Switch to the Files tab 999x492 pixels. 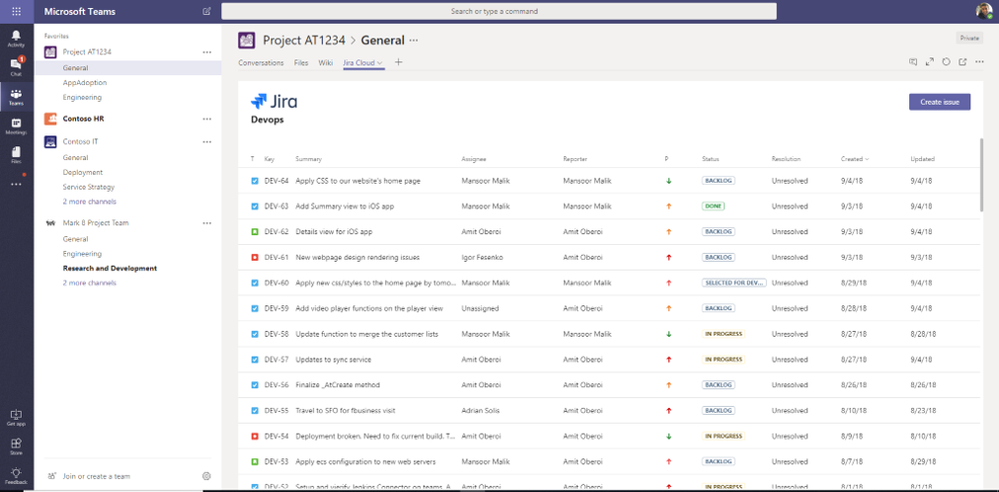pos(301,62)
